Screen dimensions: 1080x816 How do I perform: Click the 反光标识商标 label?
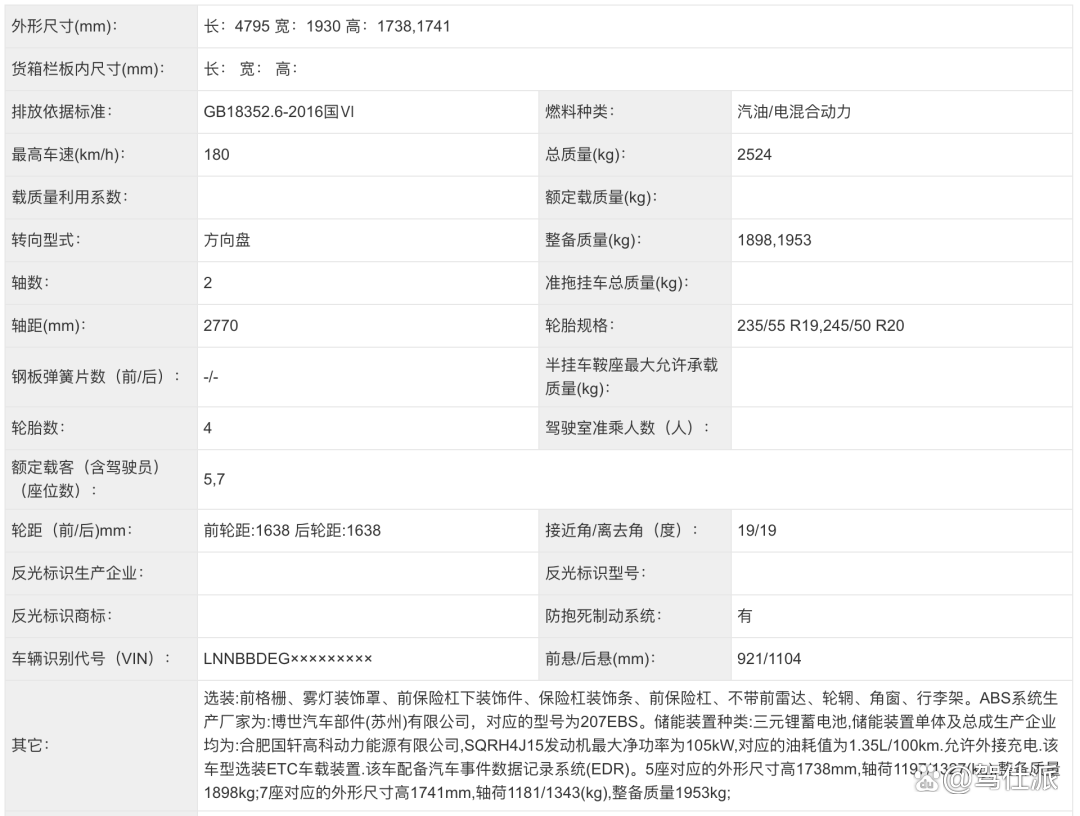(x=61, y=616)
